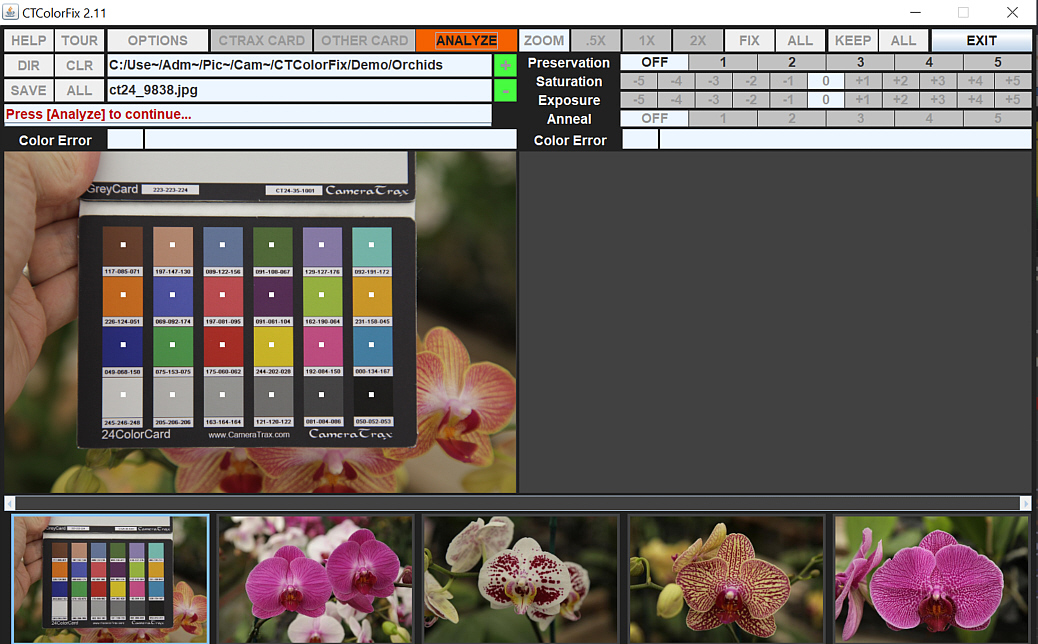Click the DIR button to choose directory

(28, 65)
